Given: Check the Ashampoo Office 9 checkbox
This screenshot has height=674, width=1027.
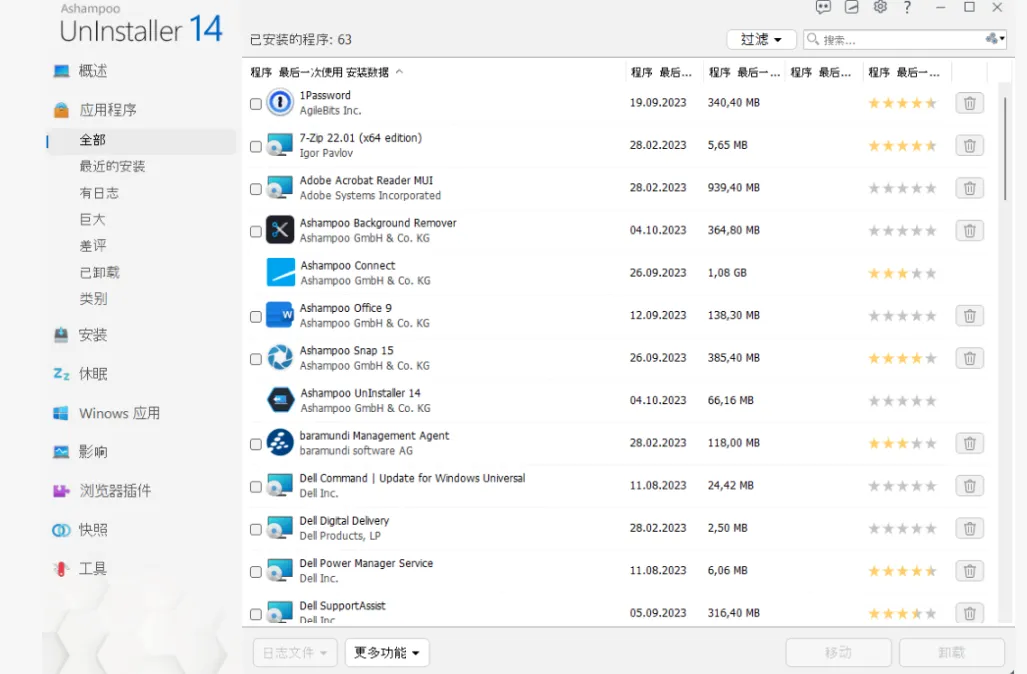Looking at the screenshot, I should pos(256,316).
